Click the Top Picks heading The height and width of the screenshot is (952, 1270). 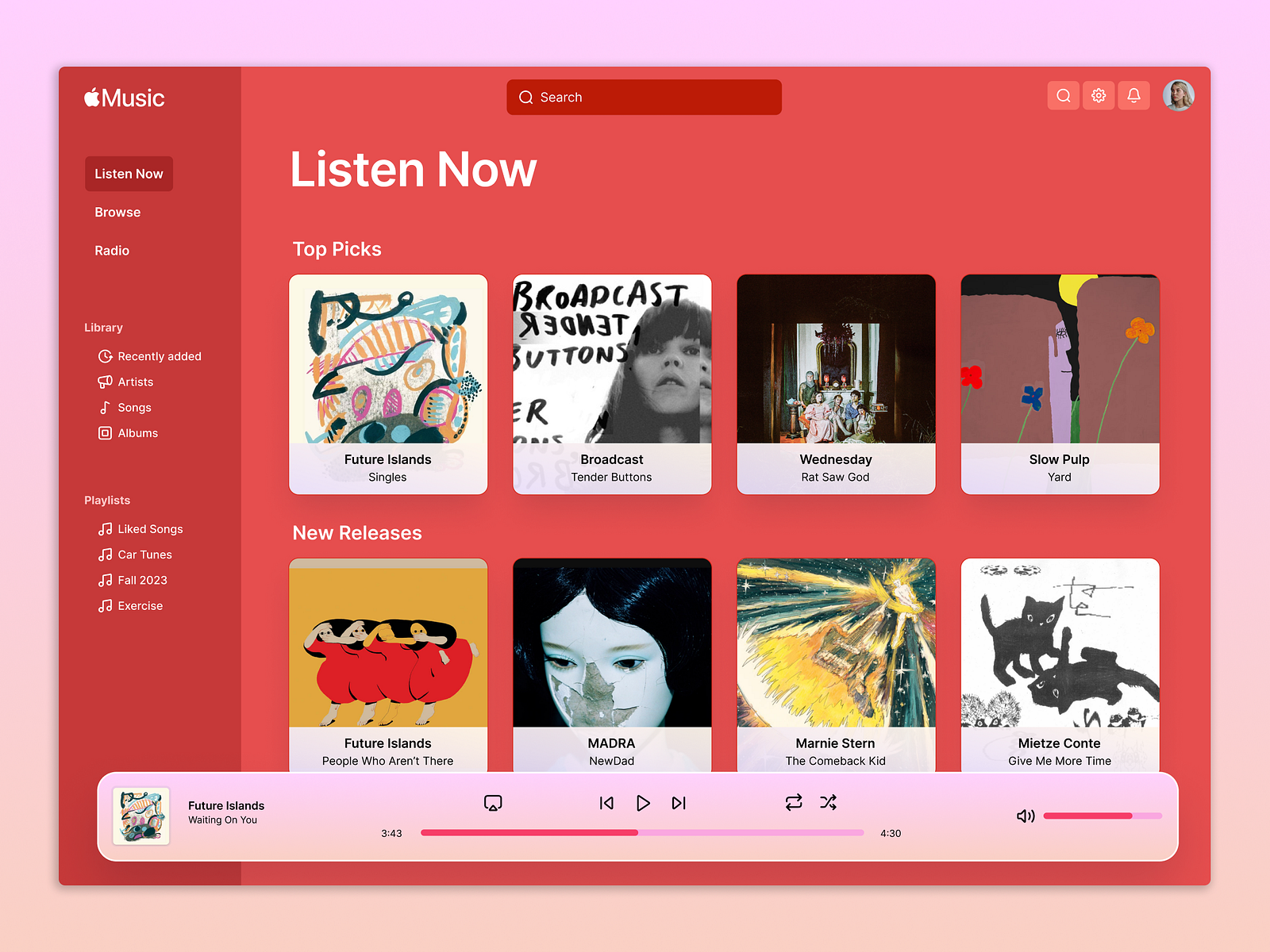click(x=337, y=249)
